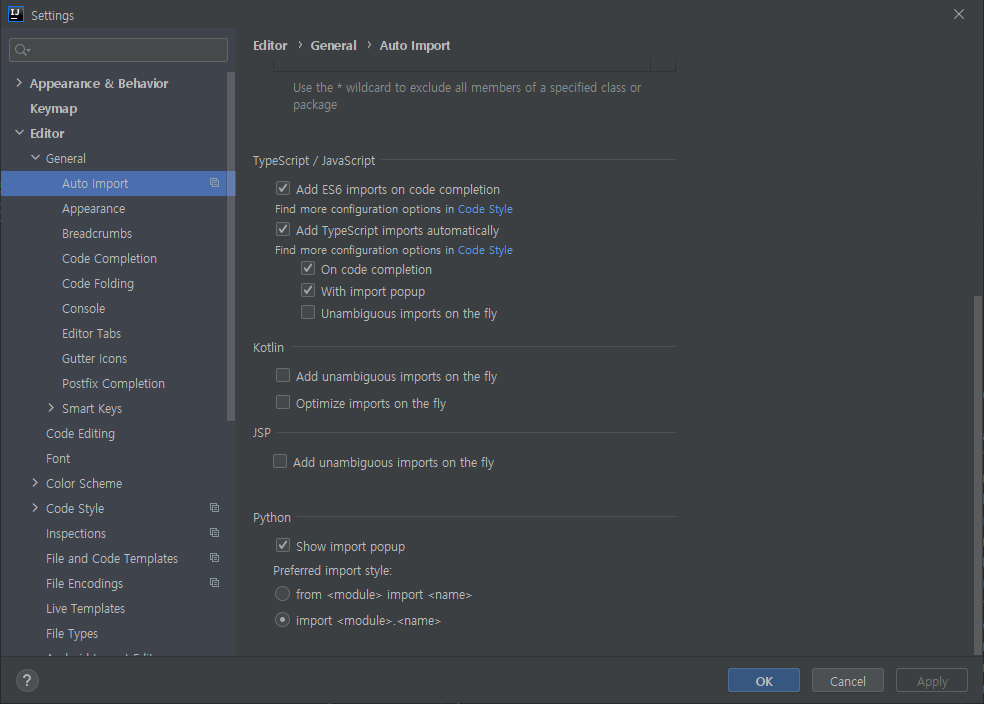Click project-level icon beside Inspections

[x=215, y=533]
